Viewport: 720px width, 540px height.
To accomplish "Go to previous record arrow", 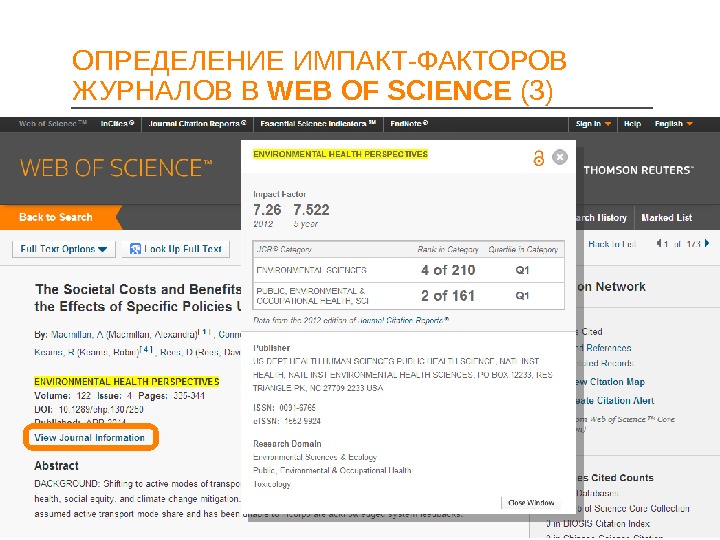I will 659,243.
